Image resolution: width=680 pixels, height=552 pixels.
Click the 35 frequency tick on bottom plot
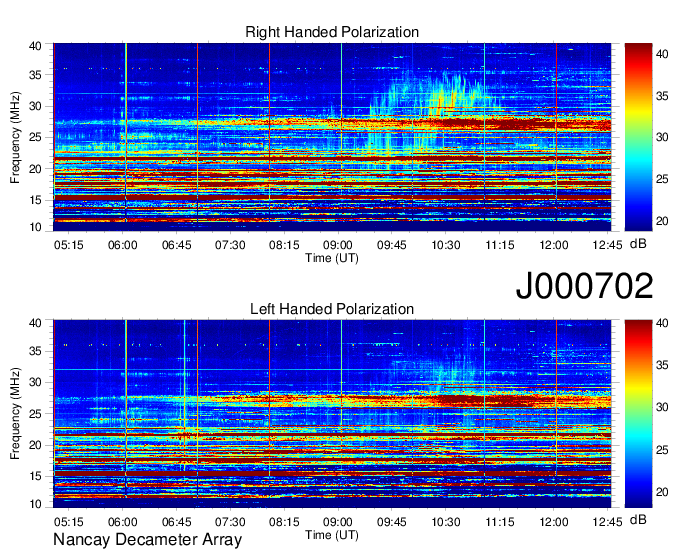click(x=36, y=351)
